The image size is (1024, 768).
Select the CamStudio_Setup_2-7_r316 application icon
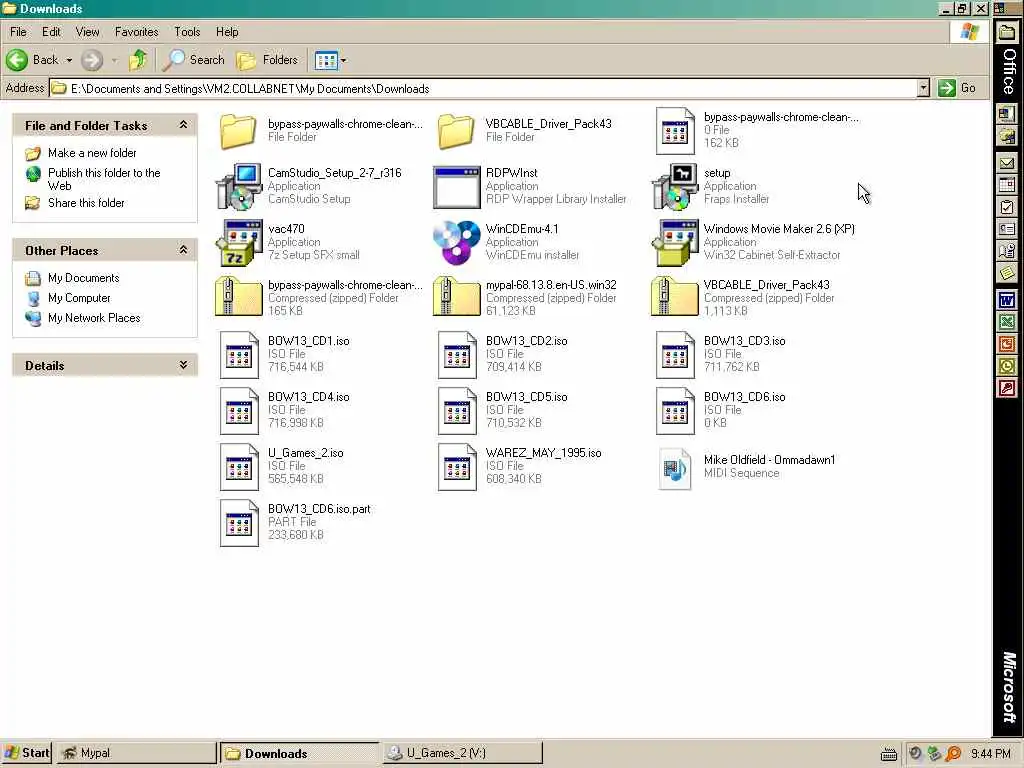click(239, 187)
